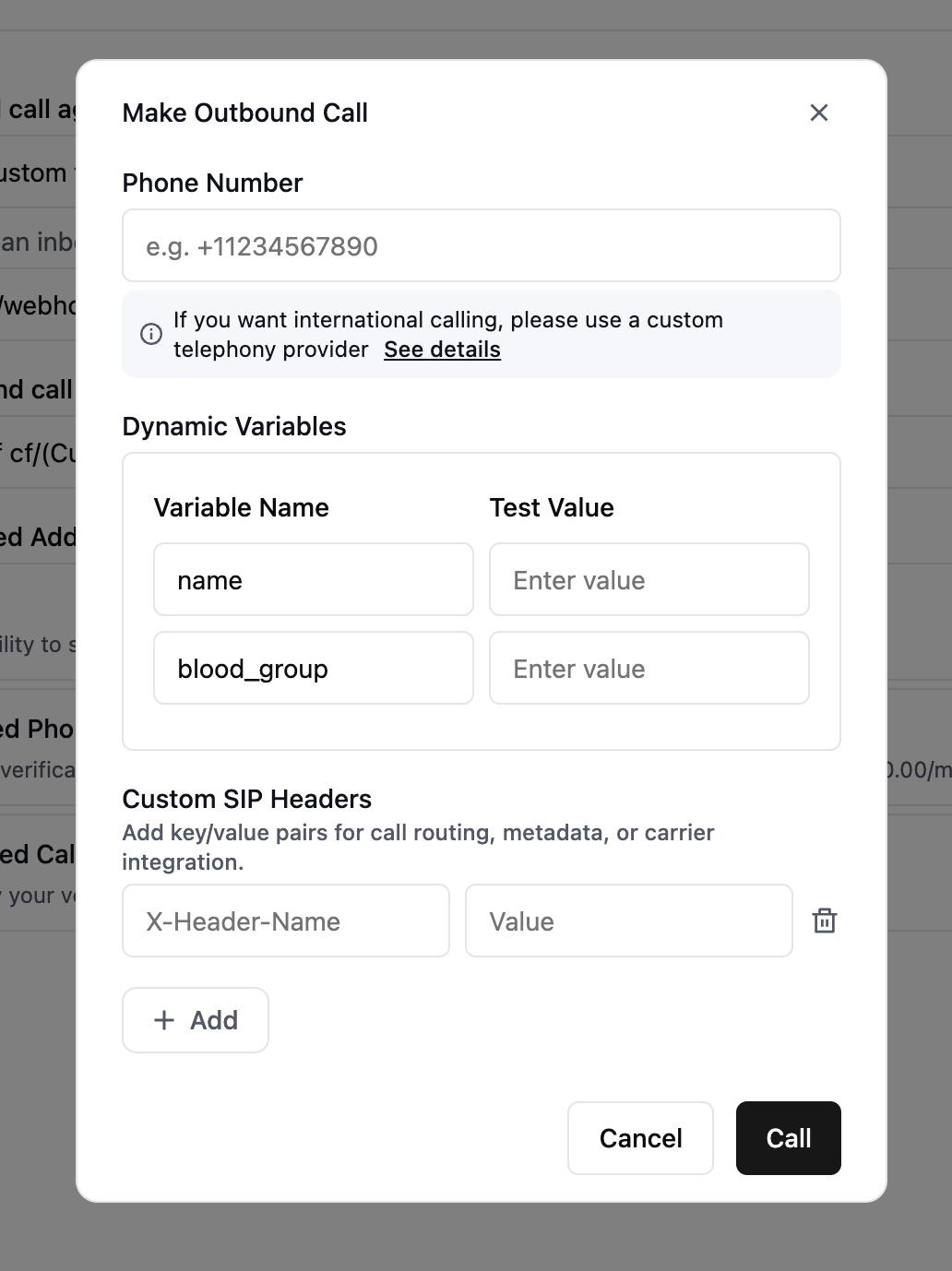Click the name variable field
The height and width of the screenshot is (1271, 952).
313,579
